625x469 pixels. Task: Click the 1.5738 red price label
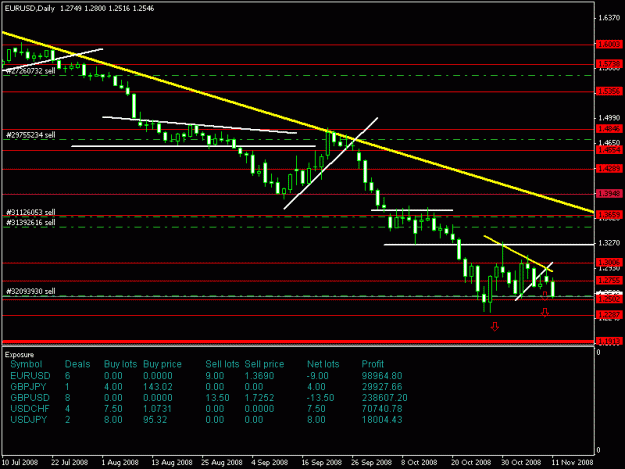pos(609,64)
